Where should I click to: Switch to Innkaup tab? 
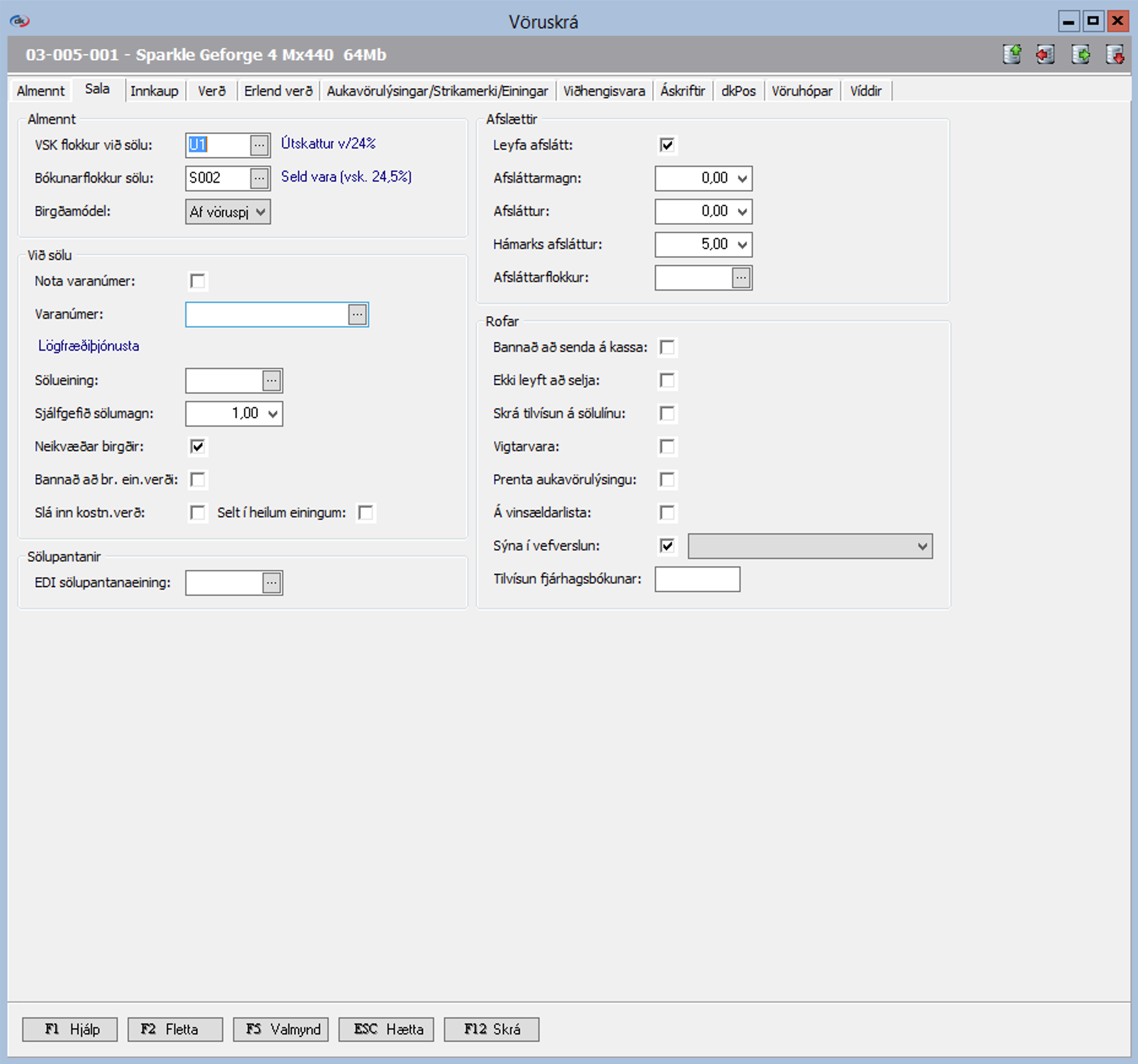coord(155,91)
